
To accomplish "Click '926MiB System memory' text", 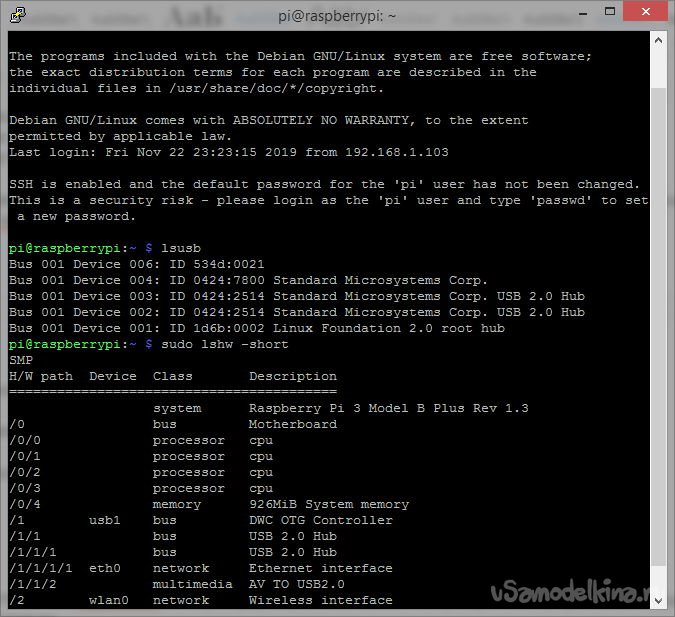I will (329, 504).
